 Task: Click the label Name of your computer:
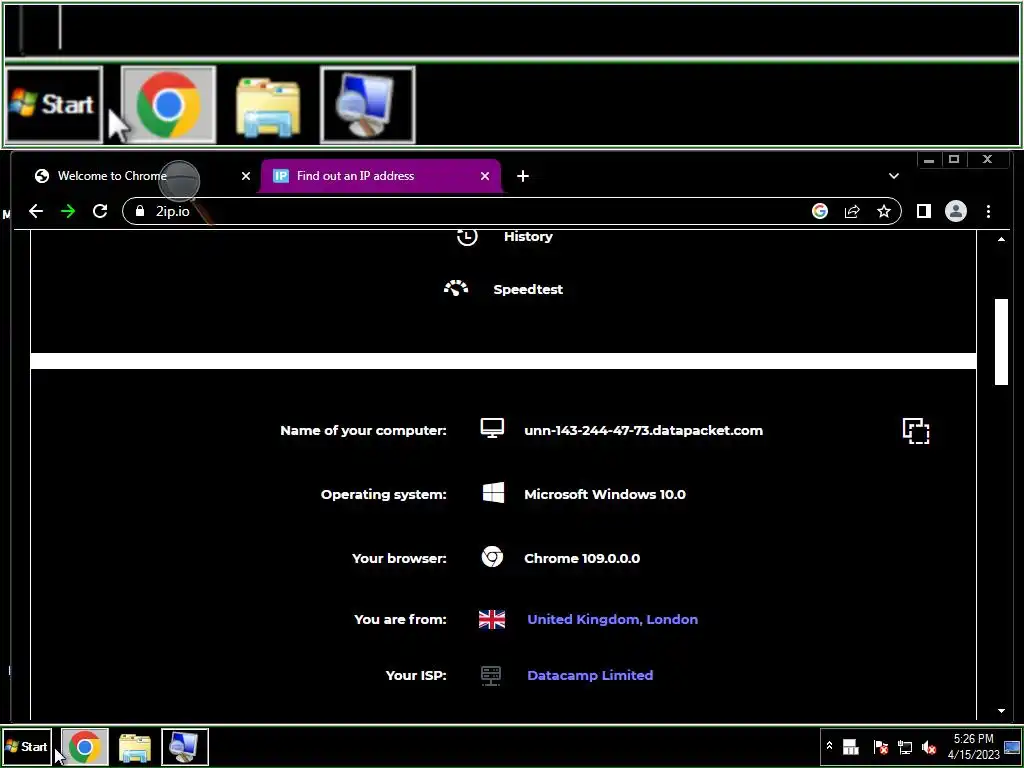tap(363, 430)
